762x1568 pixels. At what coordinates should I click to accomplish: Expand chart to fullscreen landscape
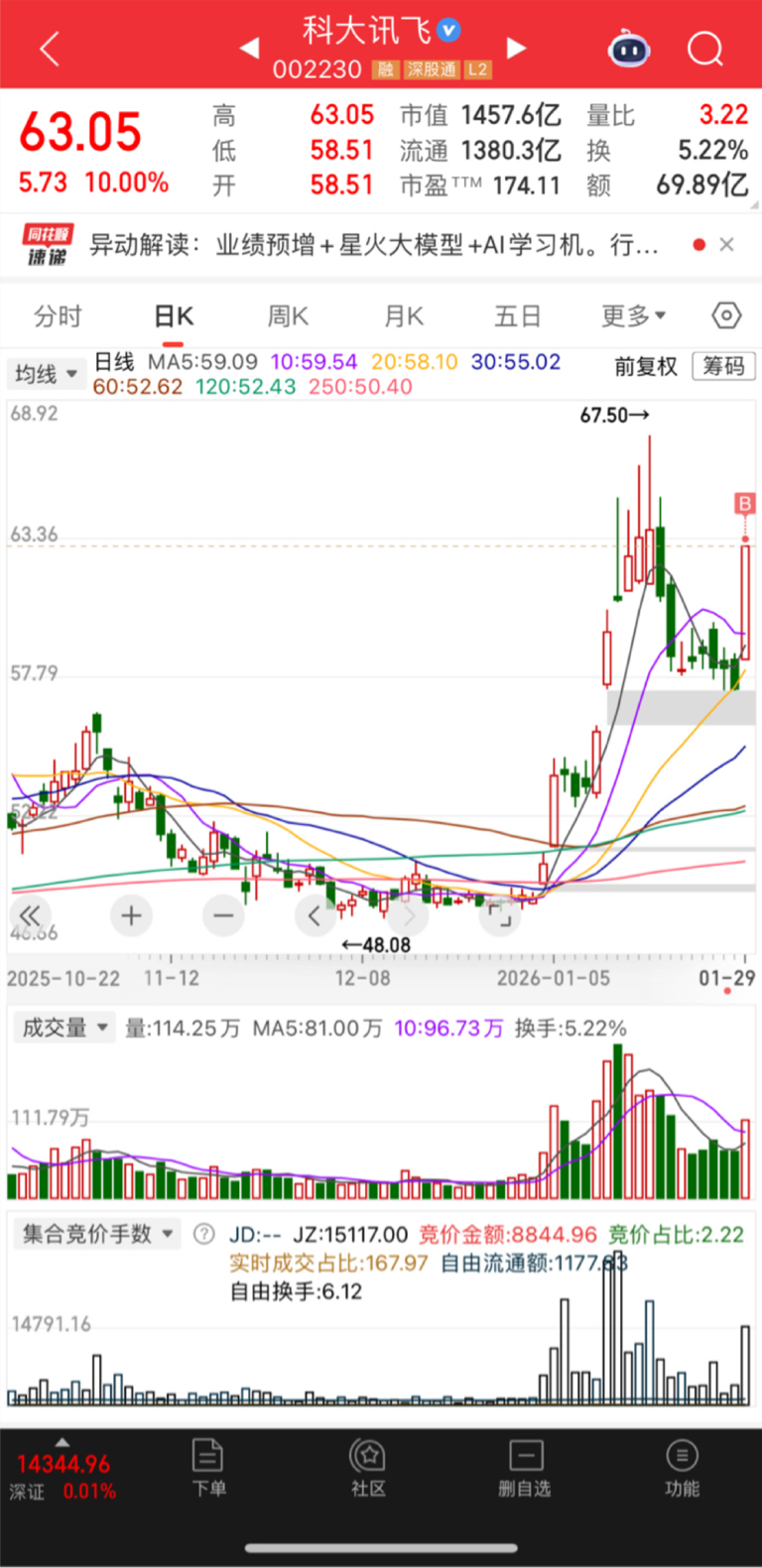pyautogui.click(x=500, y=915)
